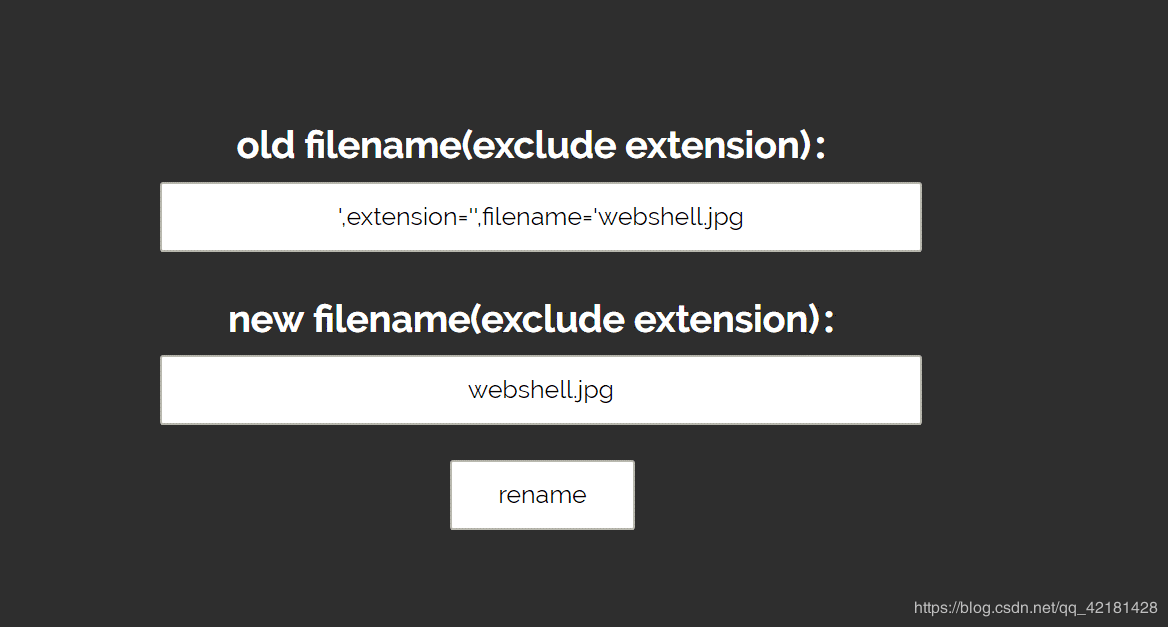Image resolution: width=1168 pixels, height=627 pixels.
Task: Focus the new filename input field
Action: point(541,390)
